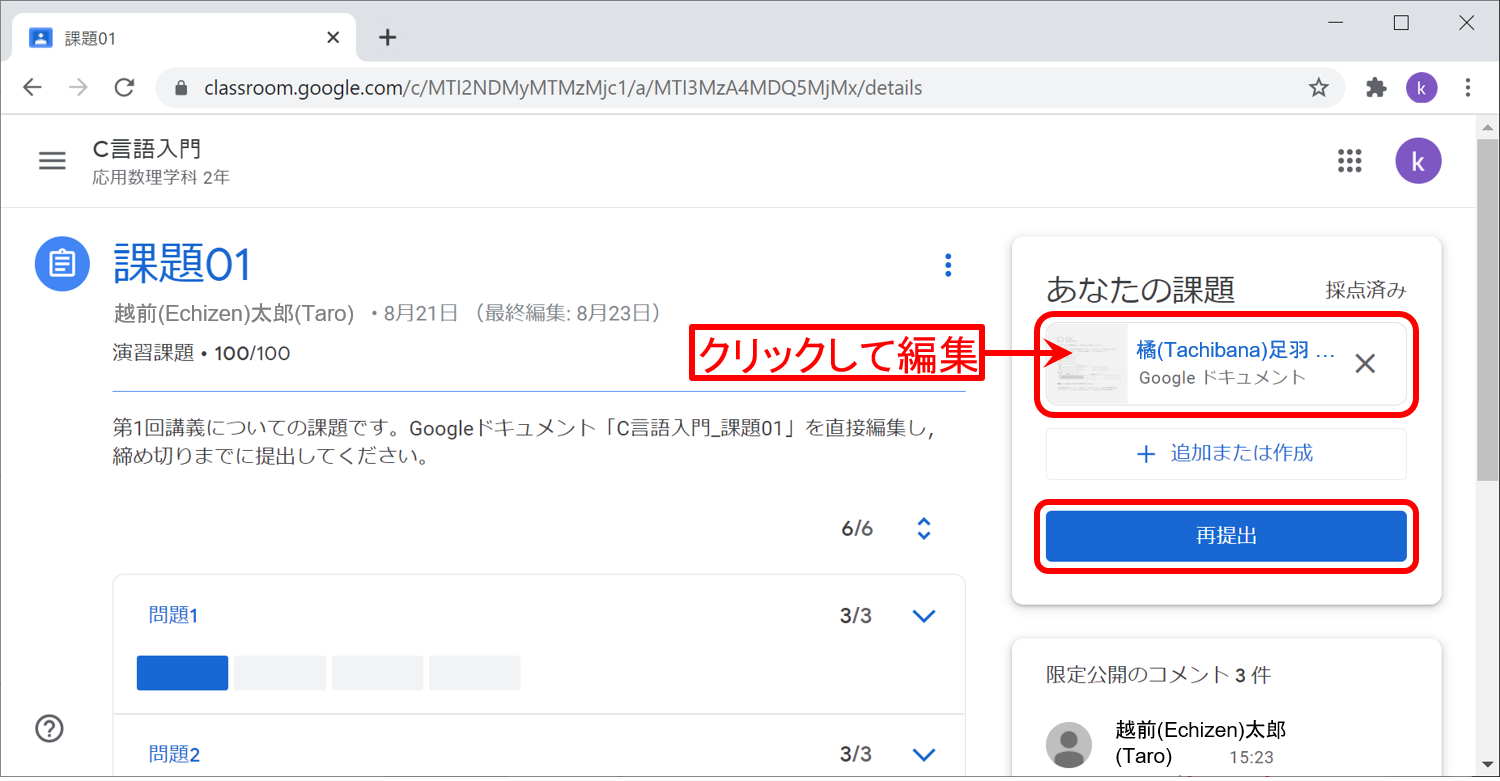This screenshot has height=781, width=1500.
Task: Click the 課題01 assignment heading
Action: click(x=182, y=264)
